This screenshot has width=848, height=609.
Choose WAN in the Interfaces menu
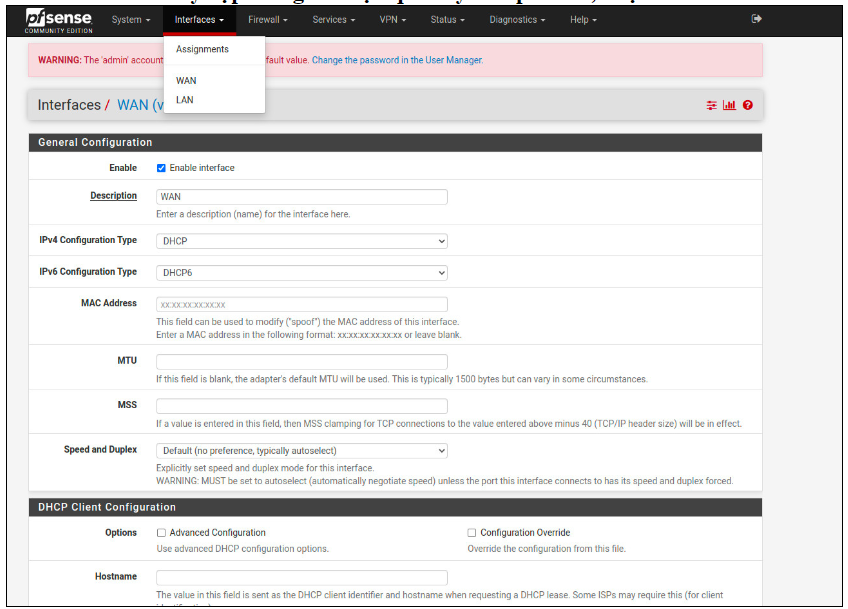pyautogui.click(x=186, y=81)
